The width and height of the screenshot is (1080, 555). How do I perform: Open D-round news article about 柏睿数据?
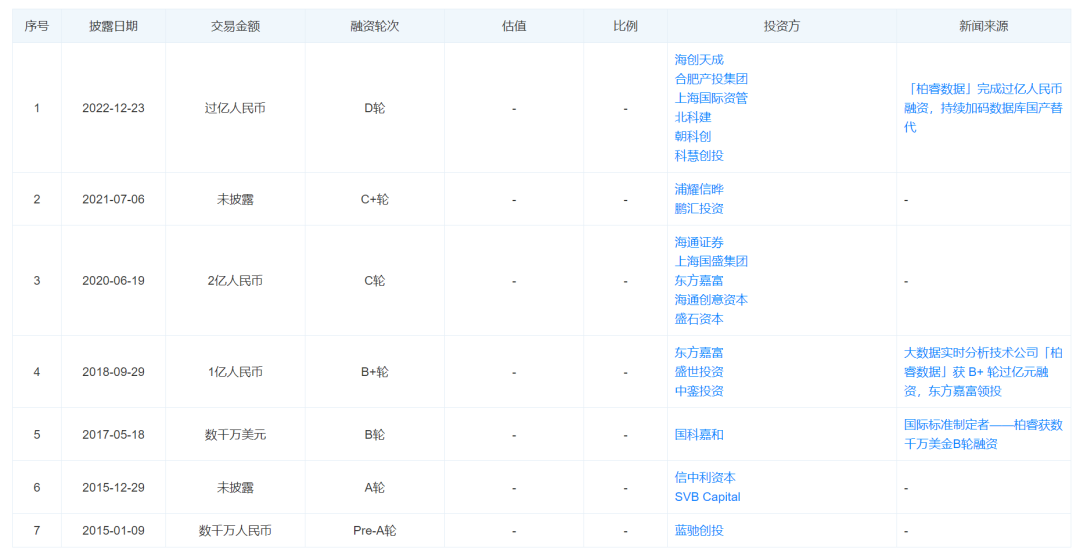pos(983,108)
